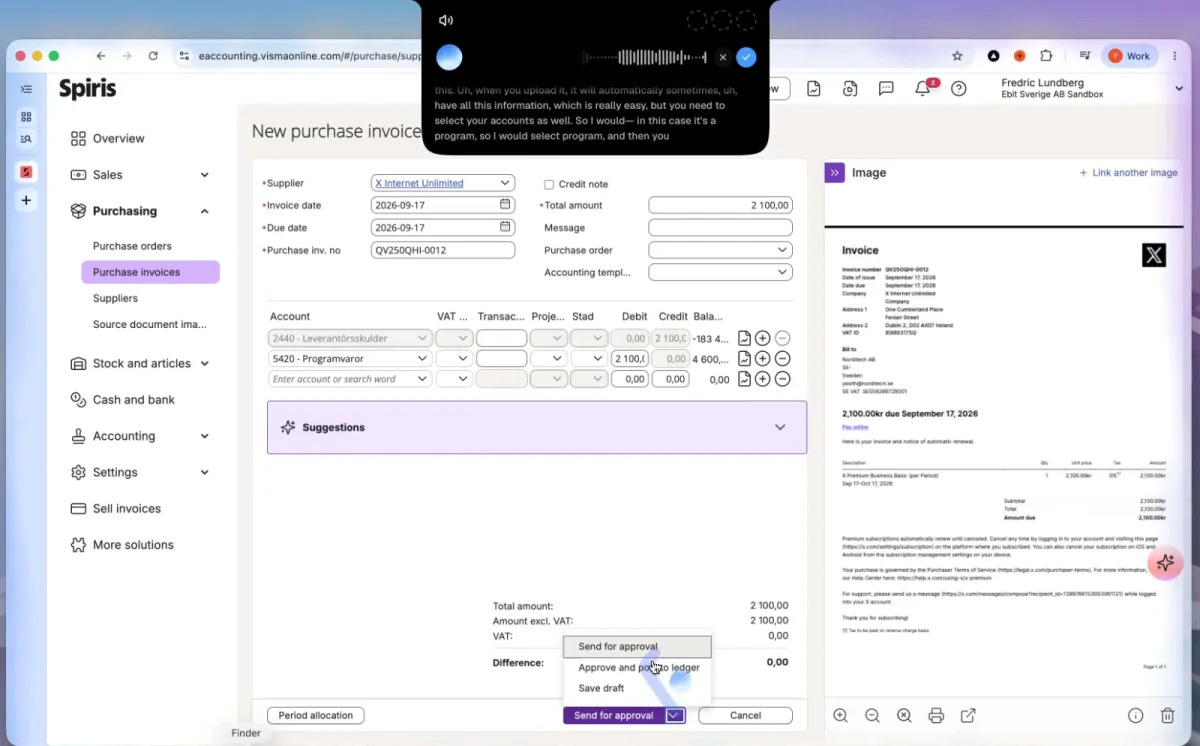Open account dropdown on 5420 Programvaror row
The width and height of the screenshot is (1200, 746).
423,358
